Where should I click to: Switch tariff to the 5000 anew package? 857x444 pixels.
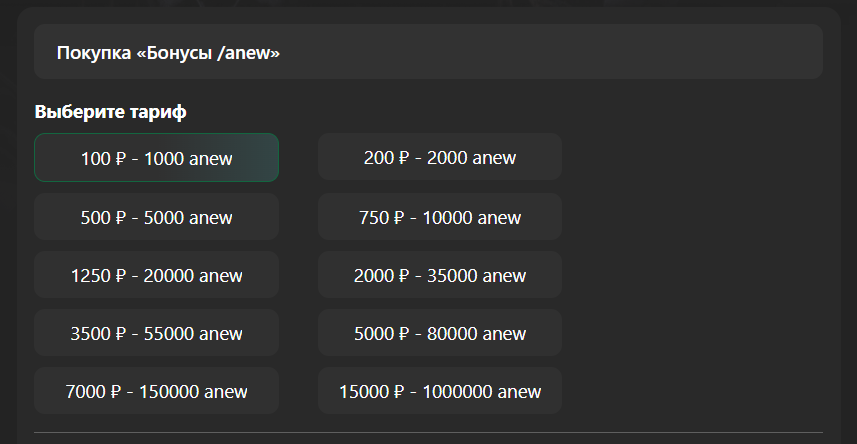156,217
